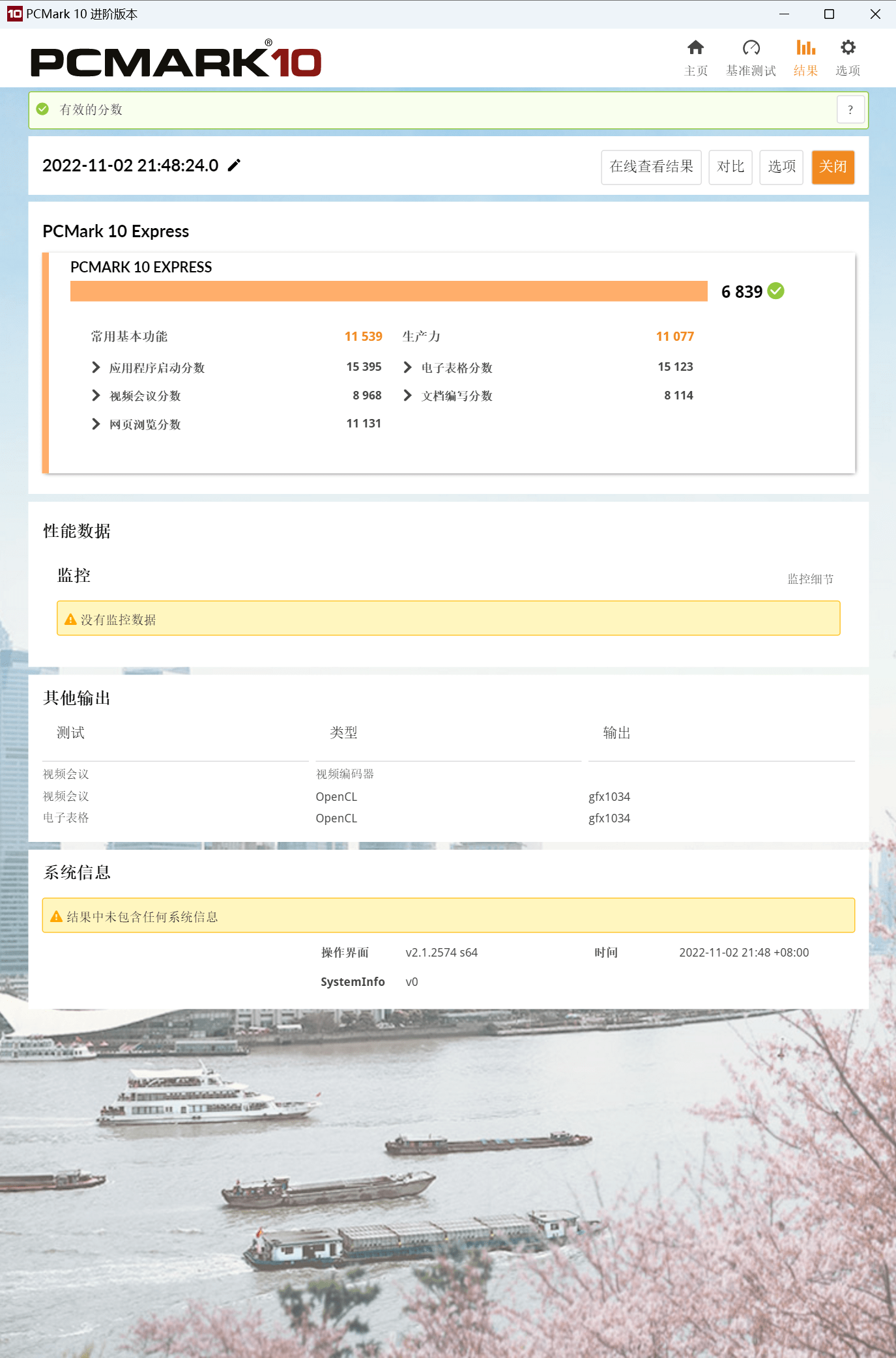Click the question mark help button
896x1358 pixels.
(850, 109)
